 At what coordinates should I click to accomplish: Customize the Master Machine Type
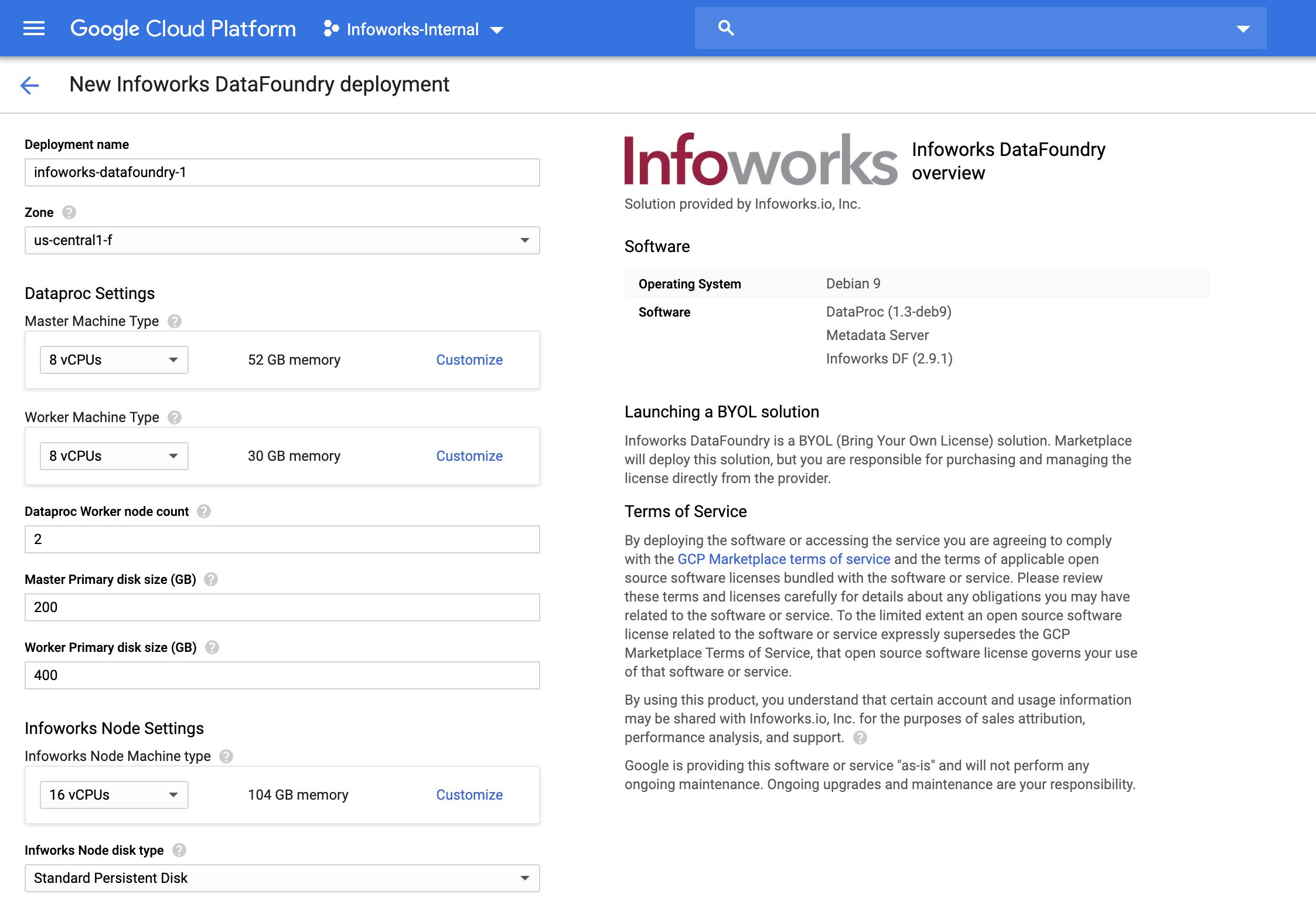pos(469,360)
